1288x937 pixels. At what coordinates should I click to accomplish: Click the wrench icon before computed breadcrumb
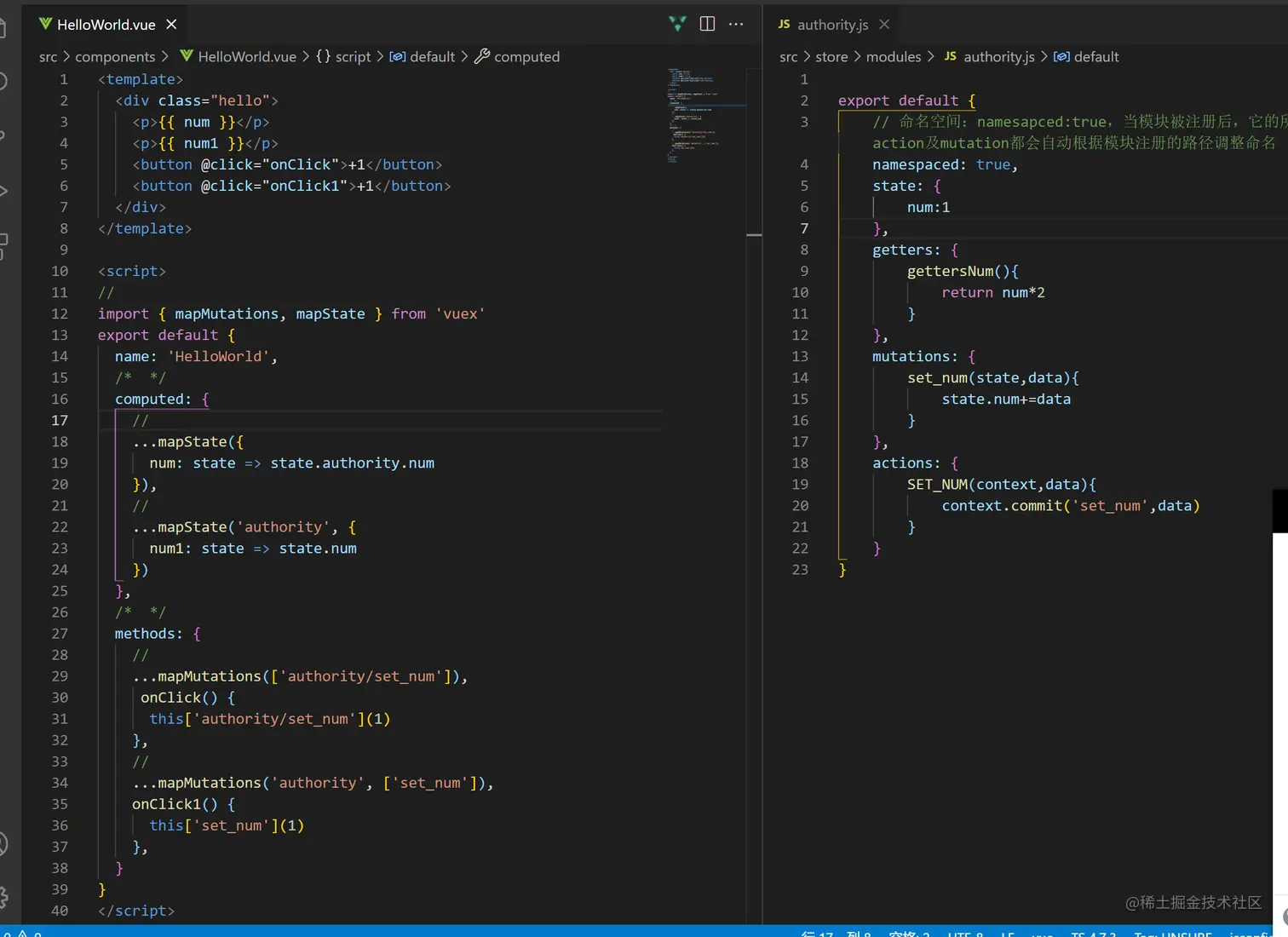click(x=481, y=56)
